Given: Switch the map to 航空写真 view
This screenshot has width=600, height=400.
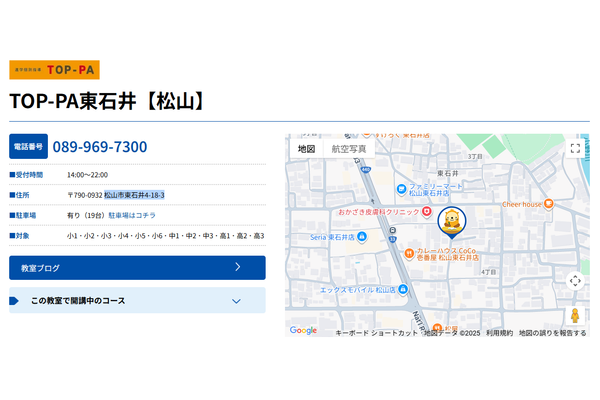Looking at the screenshot, I should pos(349,149).
